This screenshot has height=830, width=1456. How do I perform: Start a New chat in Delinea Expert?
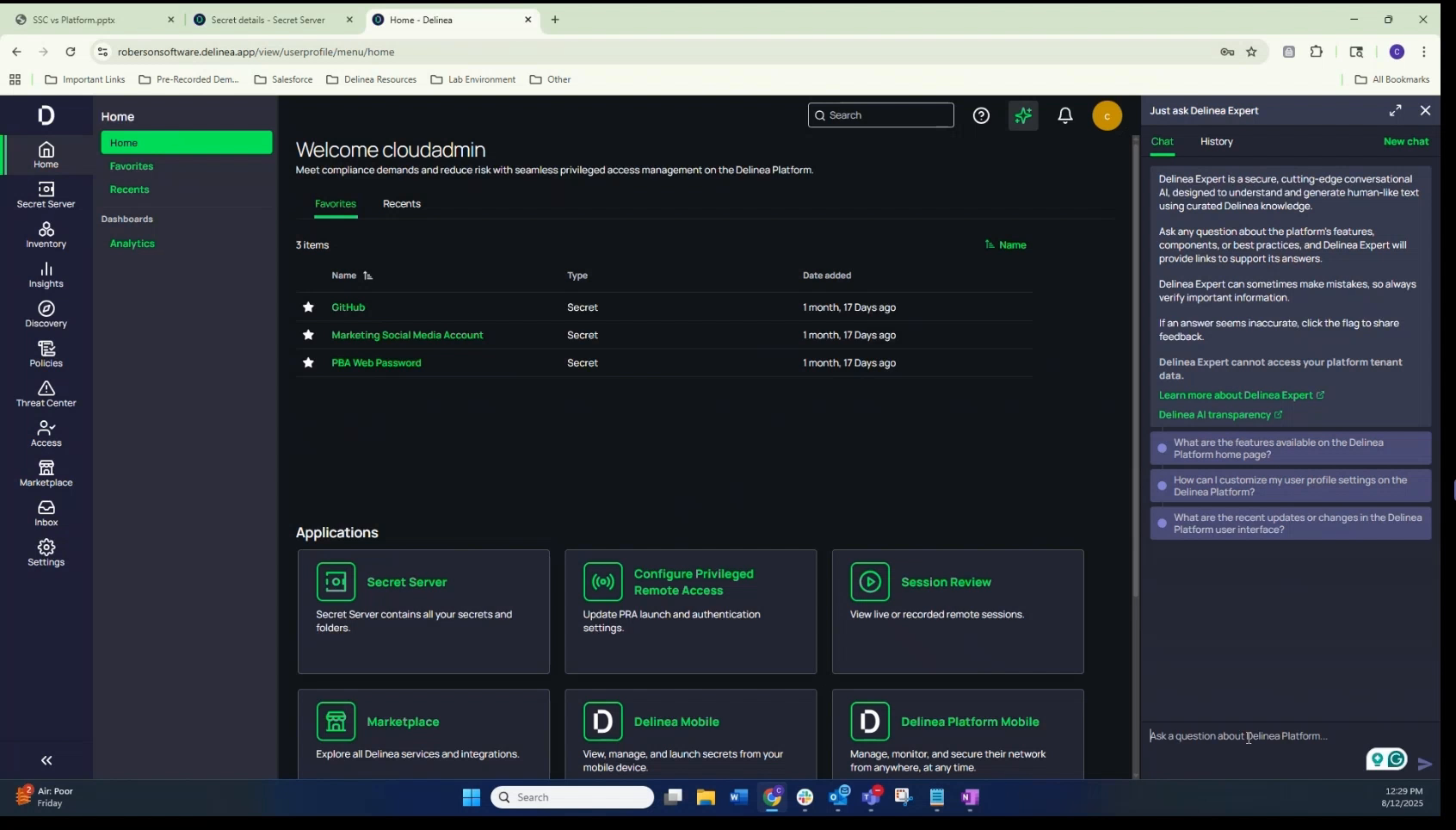1406,141
